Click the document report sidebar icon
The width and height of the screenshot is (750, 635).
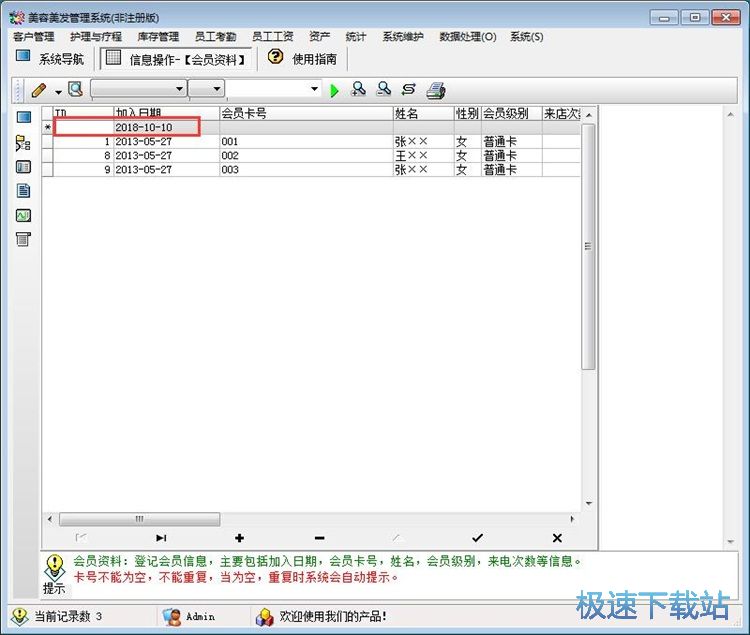(23, 191)
